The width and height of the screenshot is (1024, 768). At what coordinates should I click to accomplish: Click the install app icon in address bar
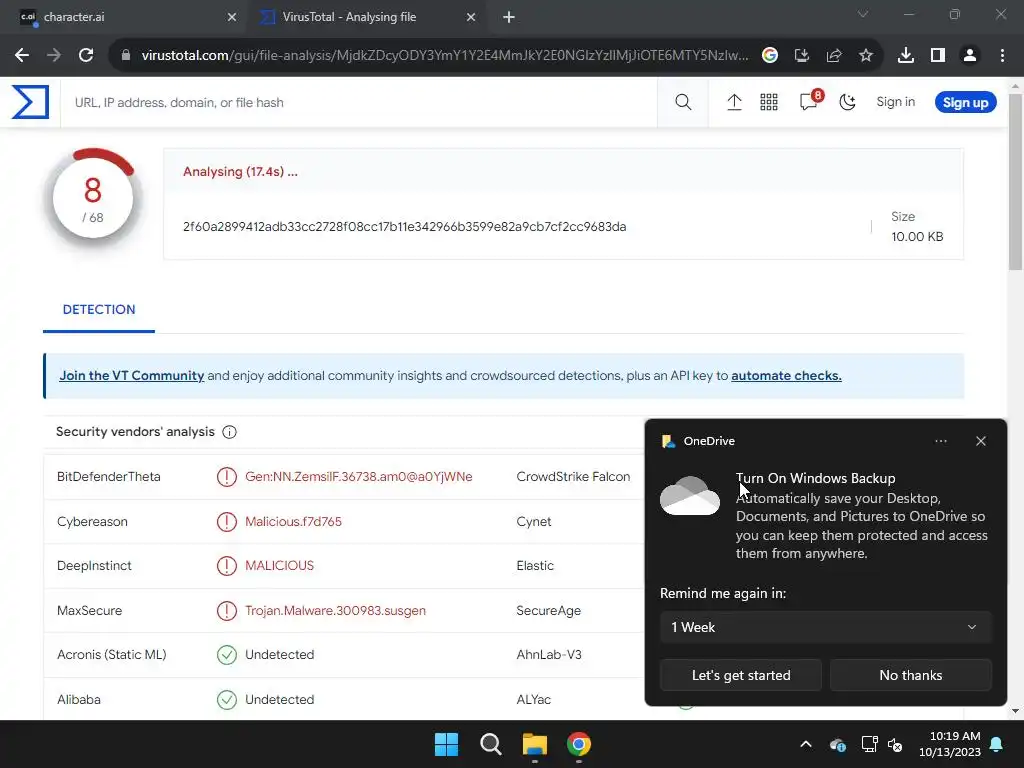[x=802, y=56]
